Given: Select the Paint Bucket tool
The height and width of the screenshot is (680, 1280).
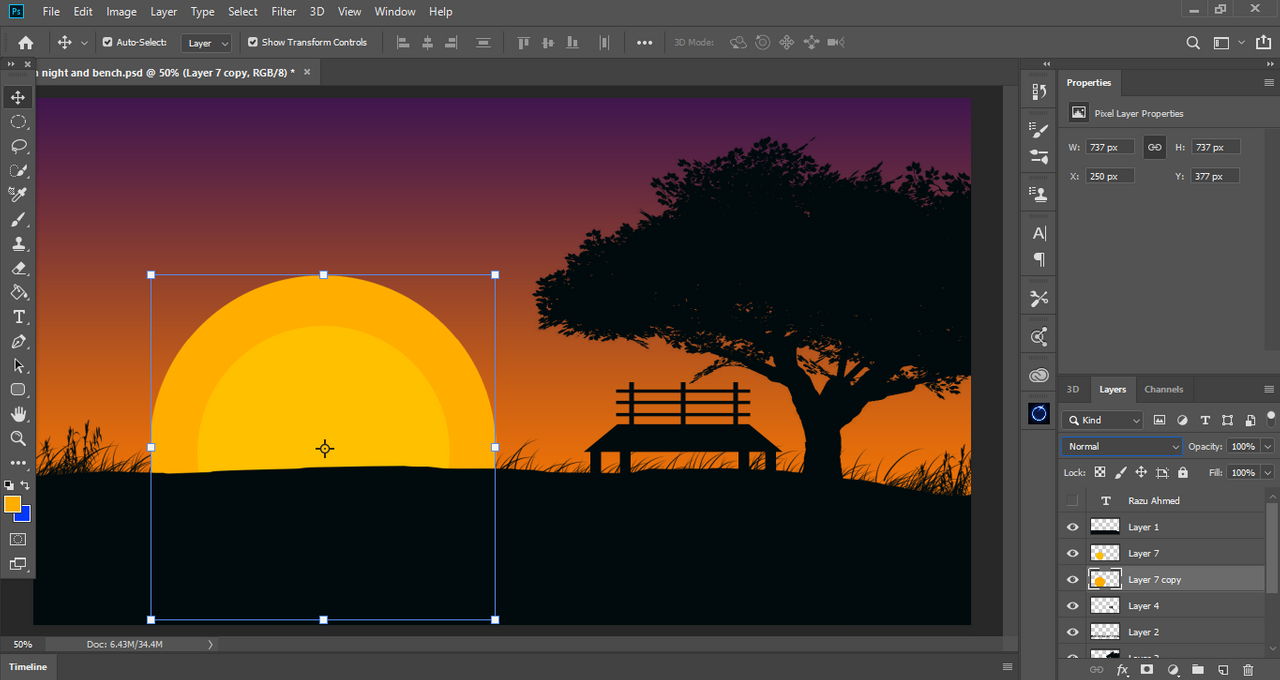Looking at the screenshot, I should (x=18, y=293).
